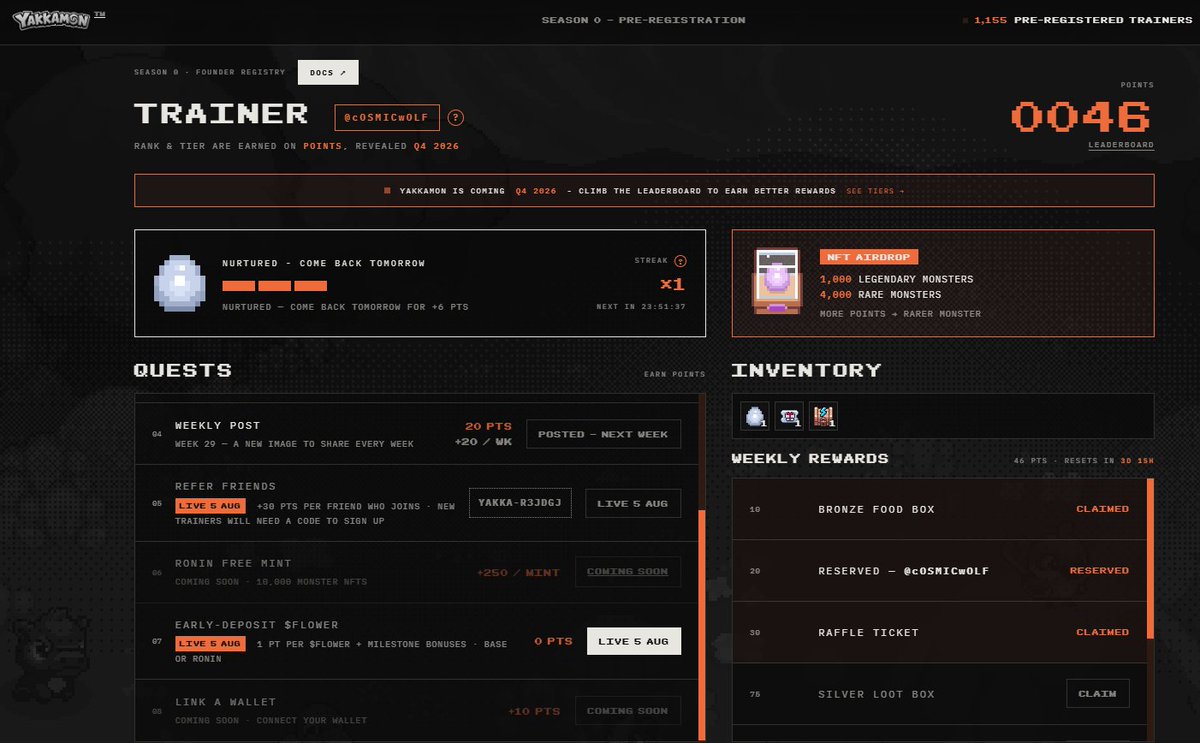Screen dimensions: 1200x743
Task: Click the RESERVED – @cOSMICwOLF reward row
Action: click(x=940, y=571)
